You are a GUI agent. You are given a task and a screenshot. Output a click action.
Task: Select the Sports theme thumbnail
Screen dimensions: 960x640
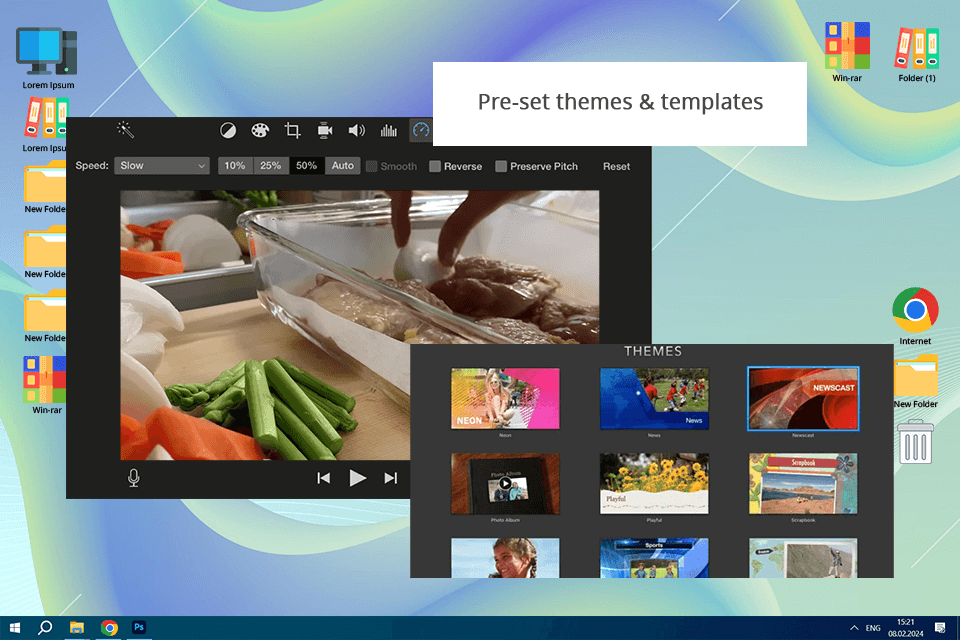click(654, 558)
